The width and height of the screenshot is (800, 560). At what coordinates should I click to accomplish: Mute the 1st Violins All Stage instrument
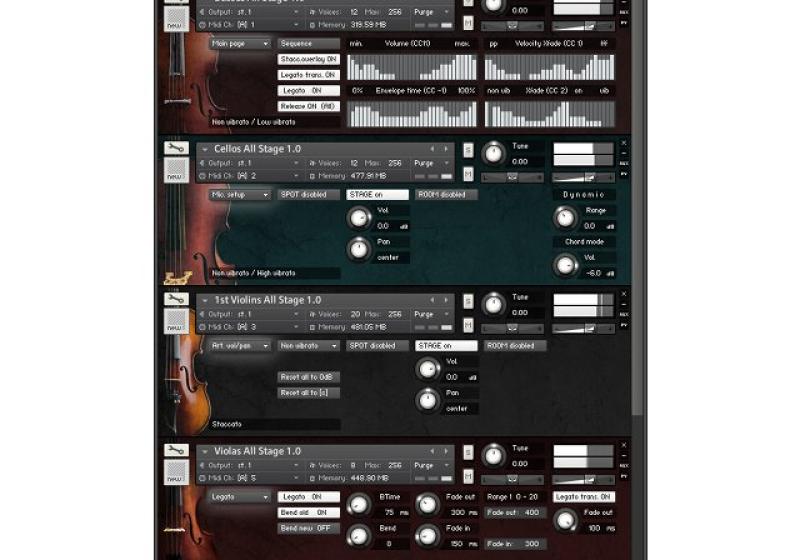(468, 325)
